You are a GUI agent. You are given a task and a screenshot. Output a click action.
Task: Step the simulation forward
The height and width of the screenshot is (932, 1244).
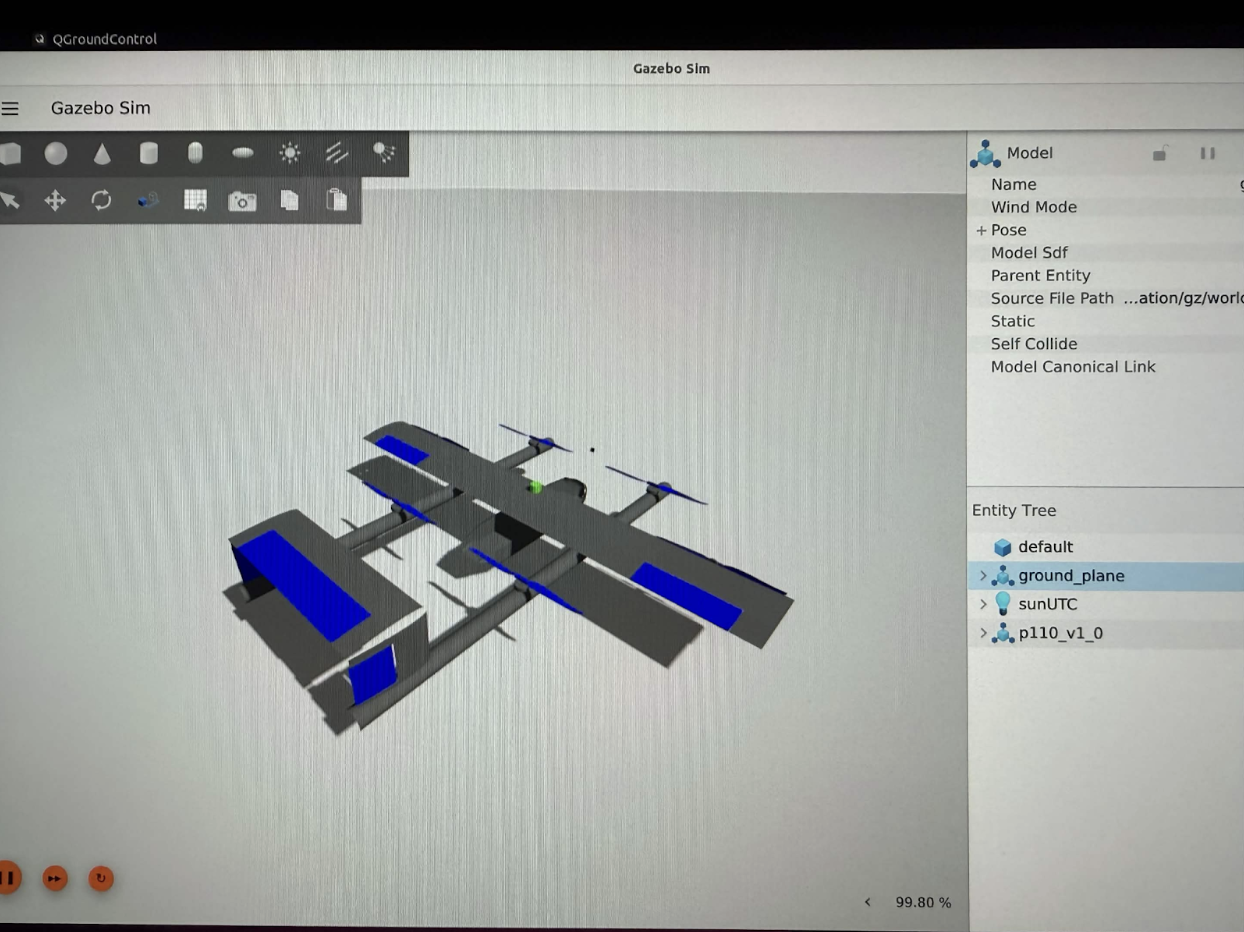click(x=55, y=879)
